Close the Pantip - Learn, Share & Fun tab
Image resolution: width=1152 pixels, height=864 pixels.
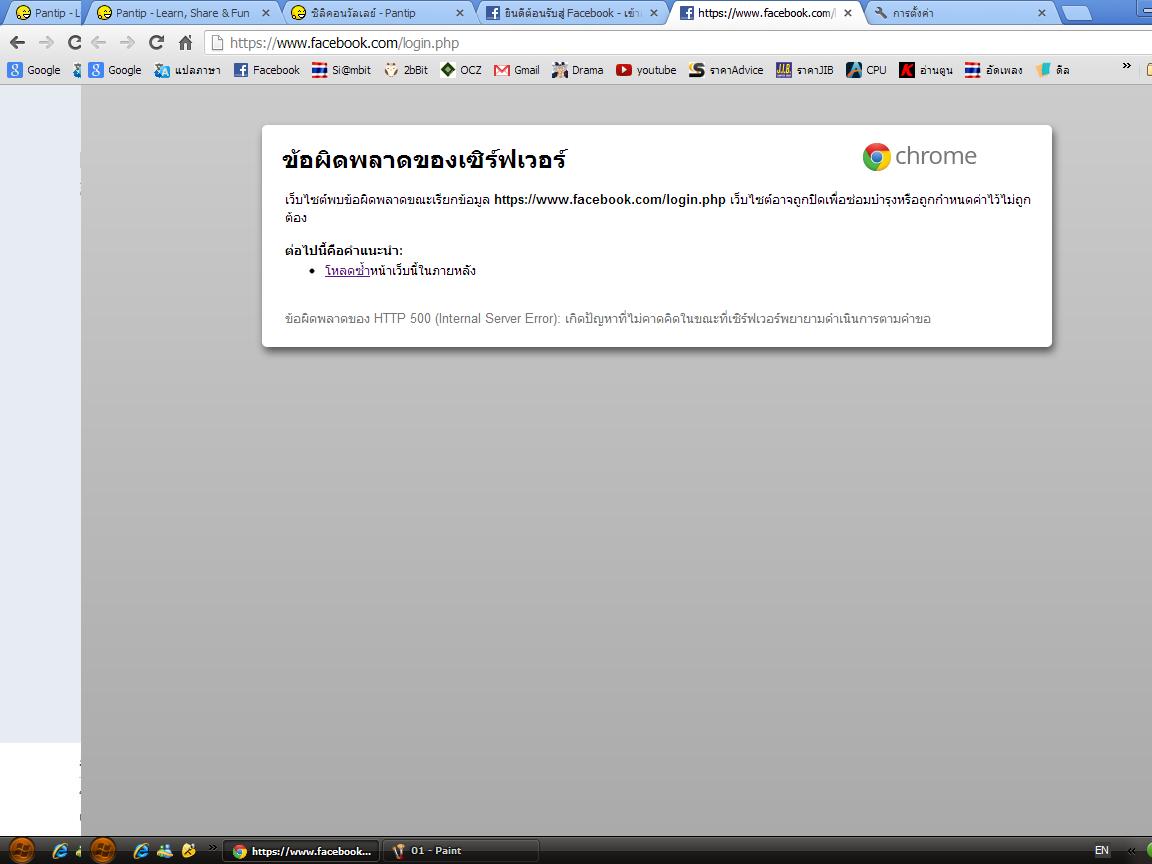266,13
